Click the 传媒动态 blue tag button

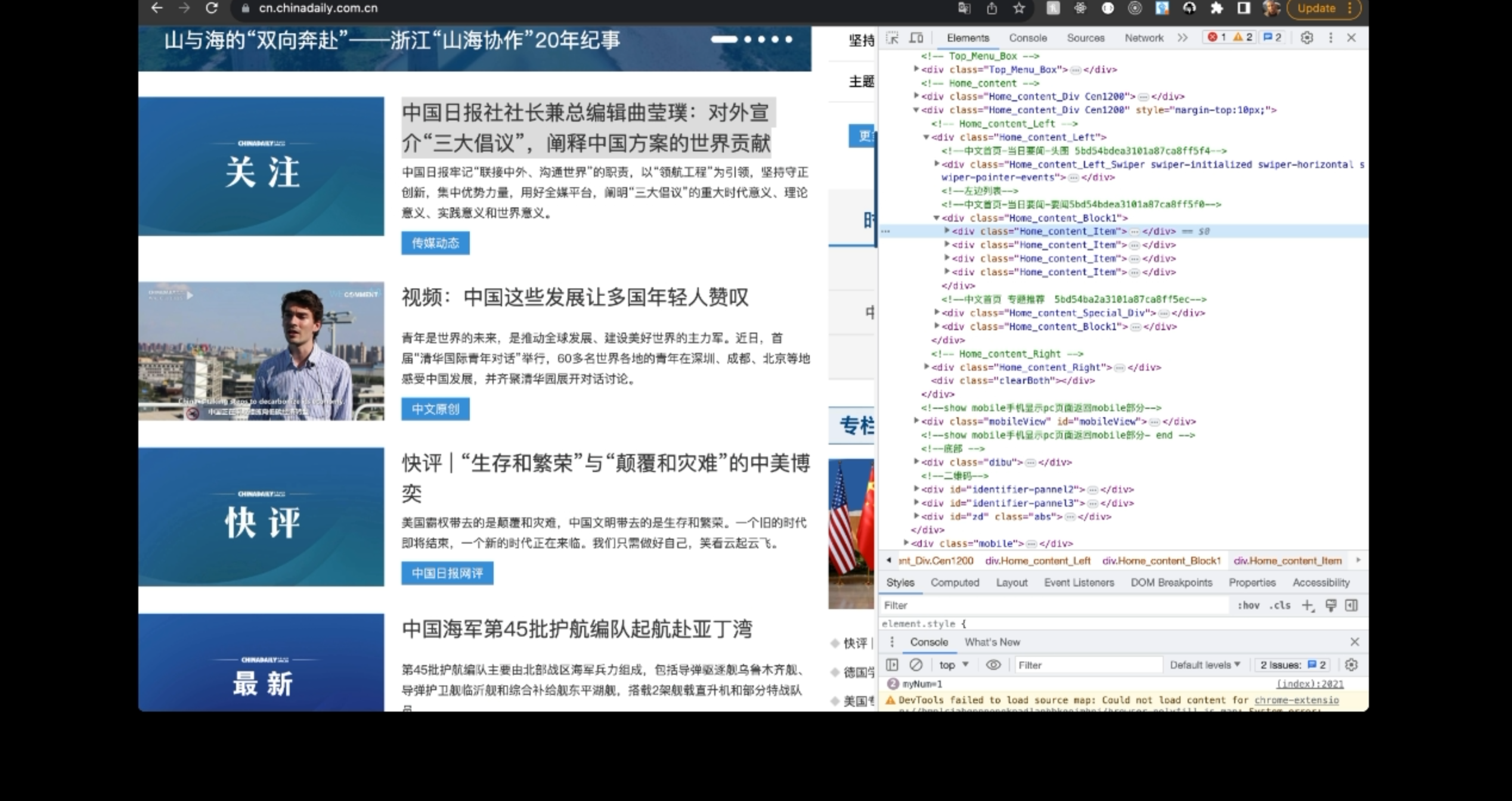435,243
